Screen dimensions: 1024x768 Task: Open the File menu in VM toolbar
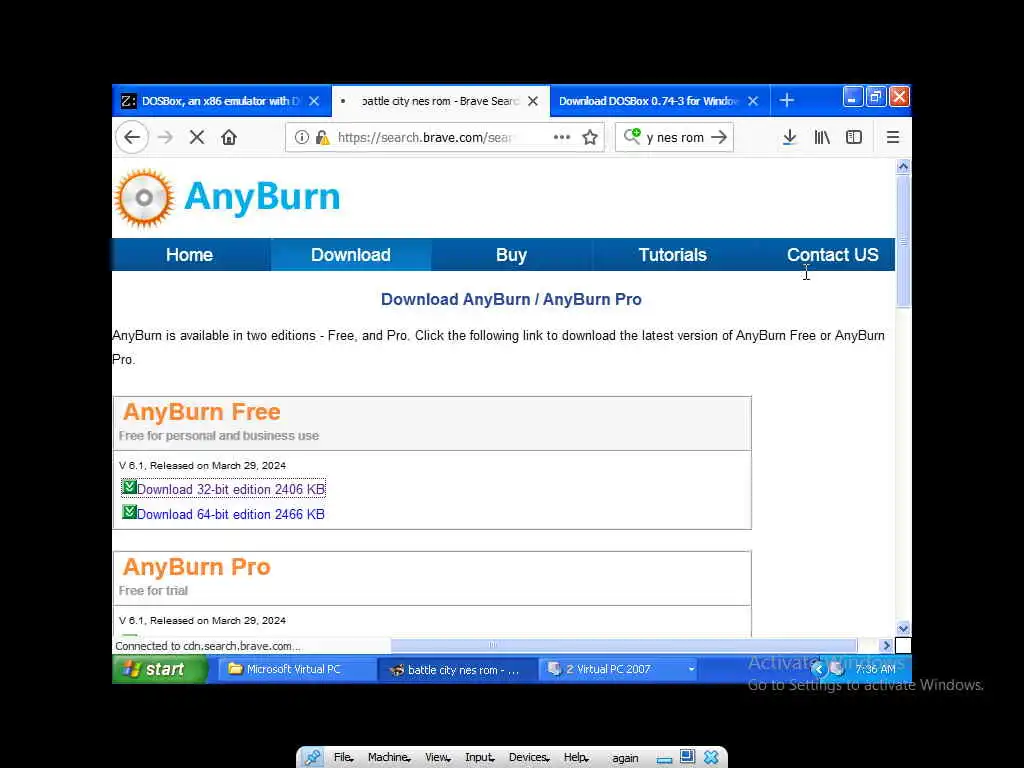(343, 757)
